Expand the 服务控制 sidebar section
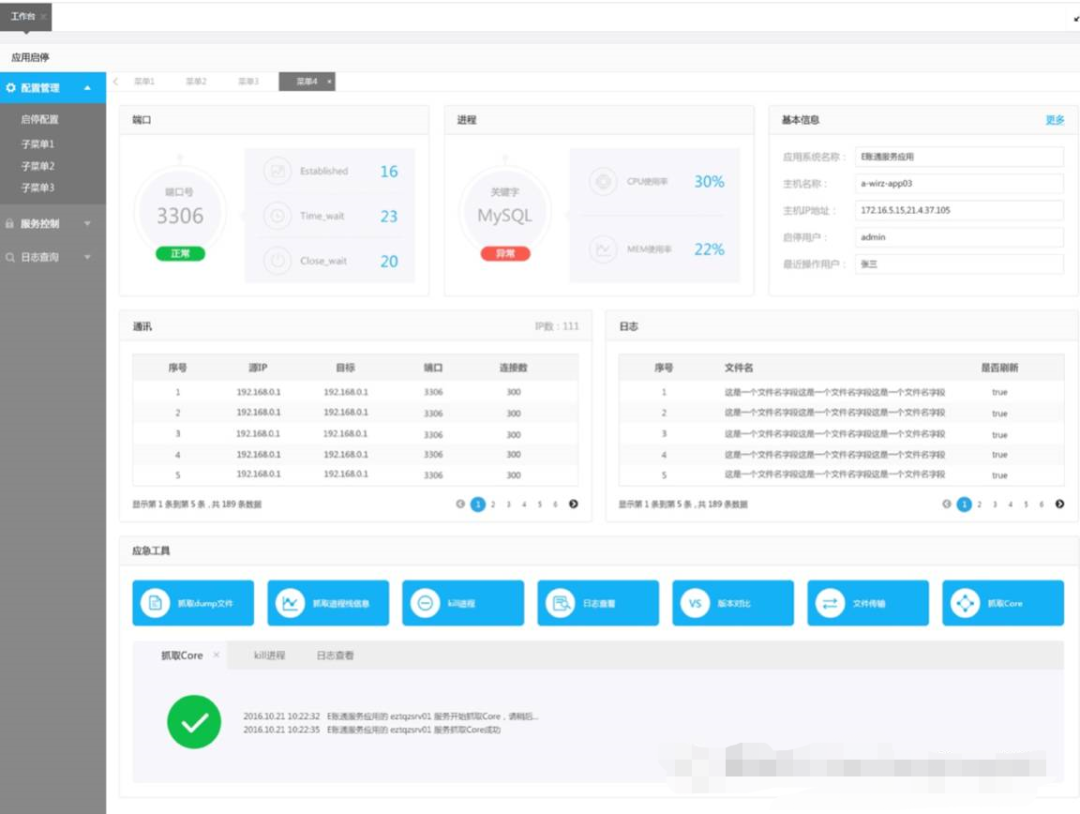The height and width of the screenshot is (814, 1080). coord(87,223)
